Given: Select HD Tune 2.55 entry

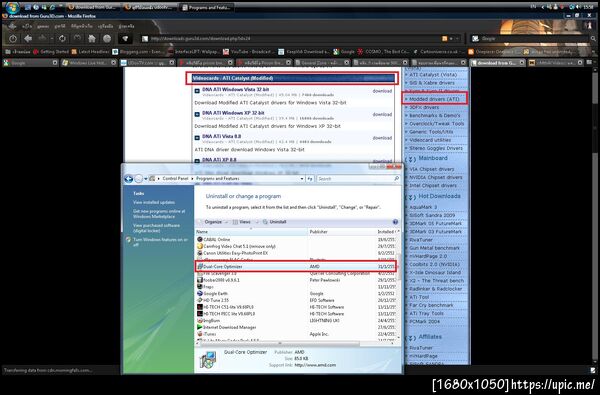Looking at the screenshot, I should pyautogui.click(x=296, y=300).
